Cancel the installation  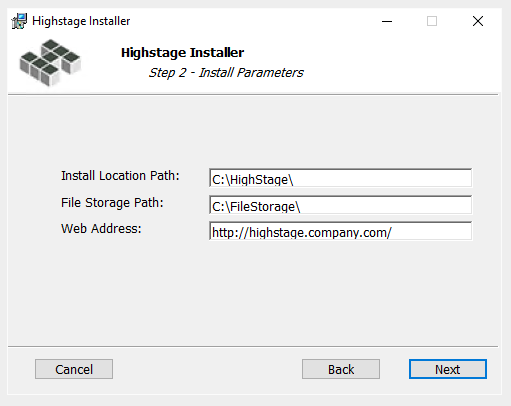[74, 369]
